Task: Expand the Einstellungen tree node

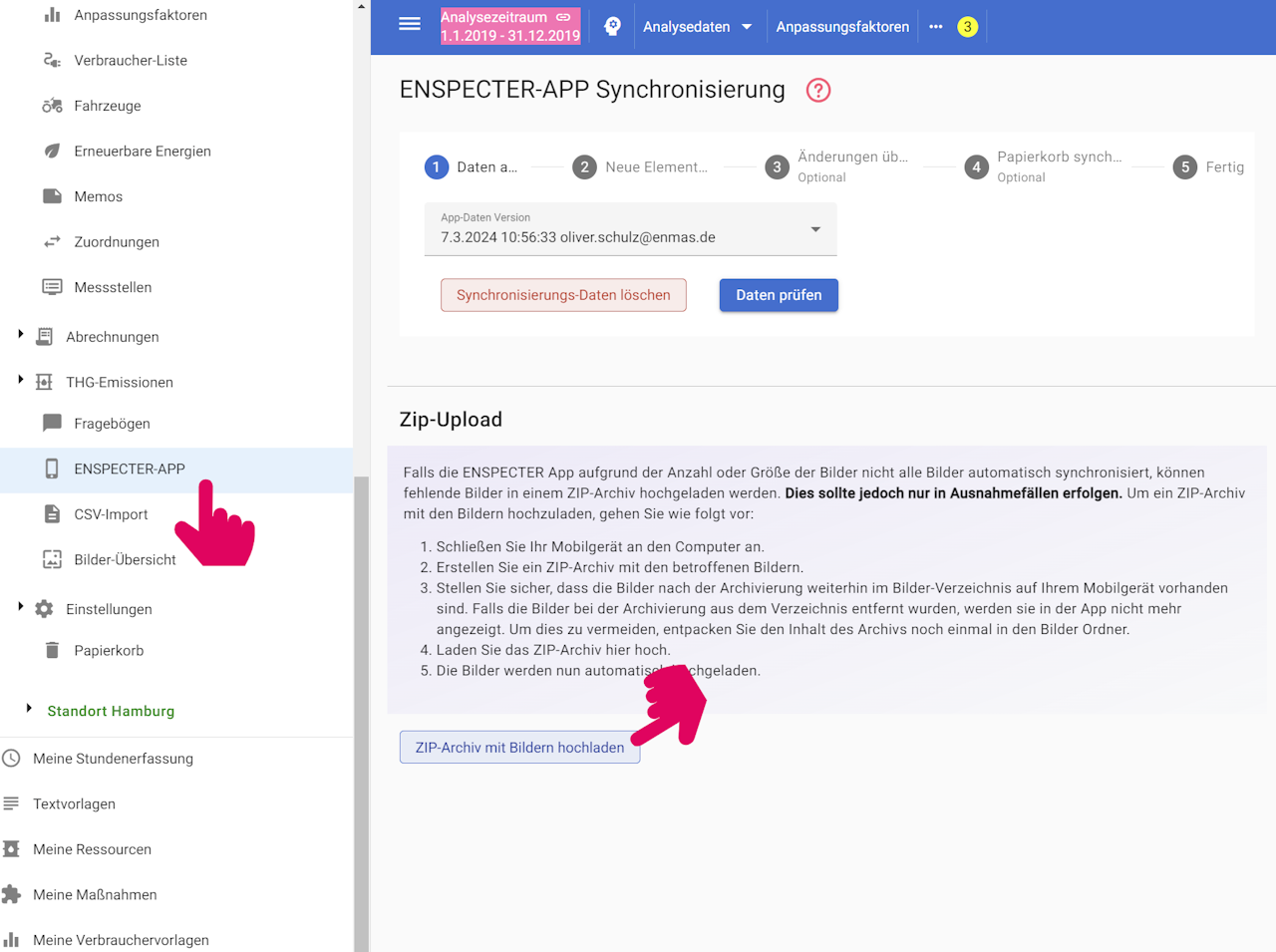Action: point(20,607)
